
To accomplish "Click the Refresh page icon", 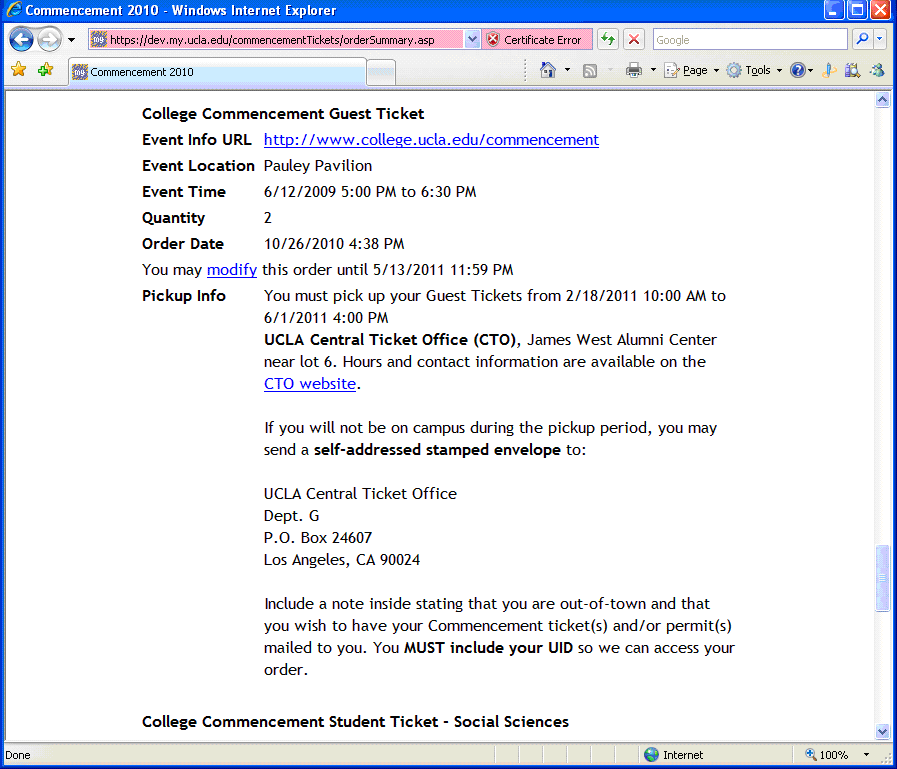I will [x=607, y=40].
